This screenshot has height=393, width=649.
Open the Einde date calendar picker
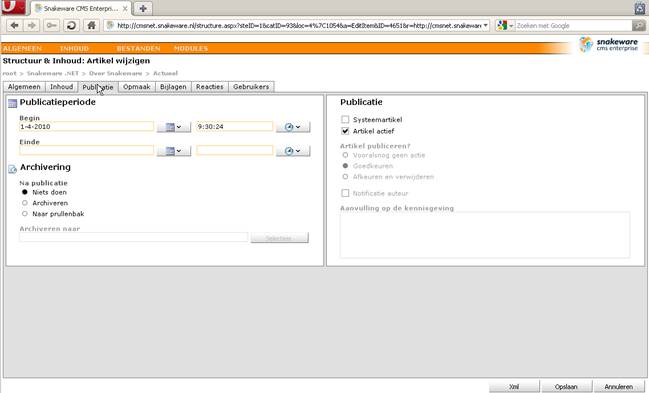173,151
